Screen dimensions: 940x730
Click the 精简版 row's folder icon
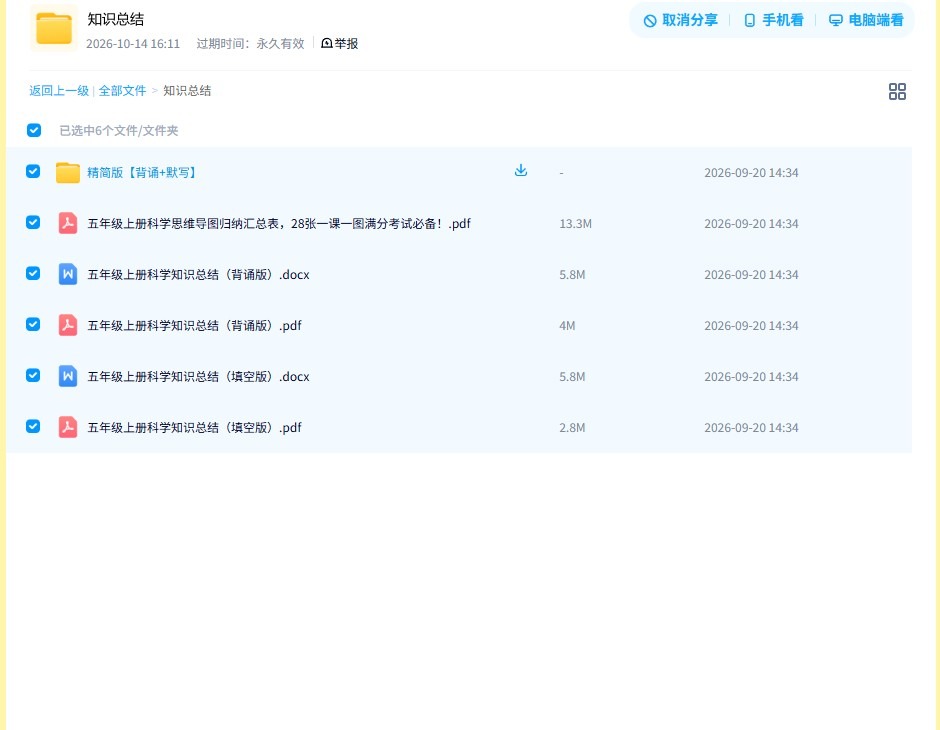click(68, 173)
